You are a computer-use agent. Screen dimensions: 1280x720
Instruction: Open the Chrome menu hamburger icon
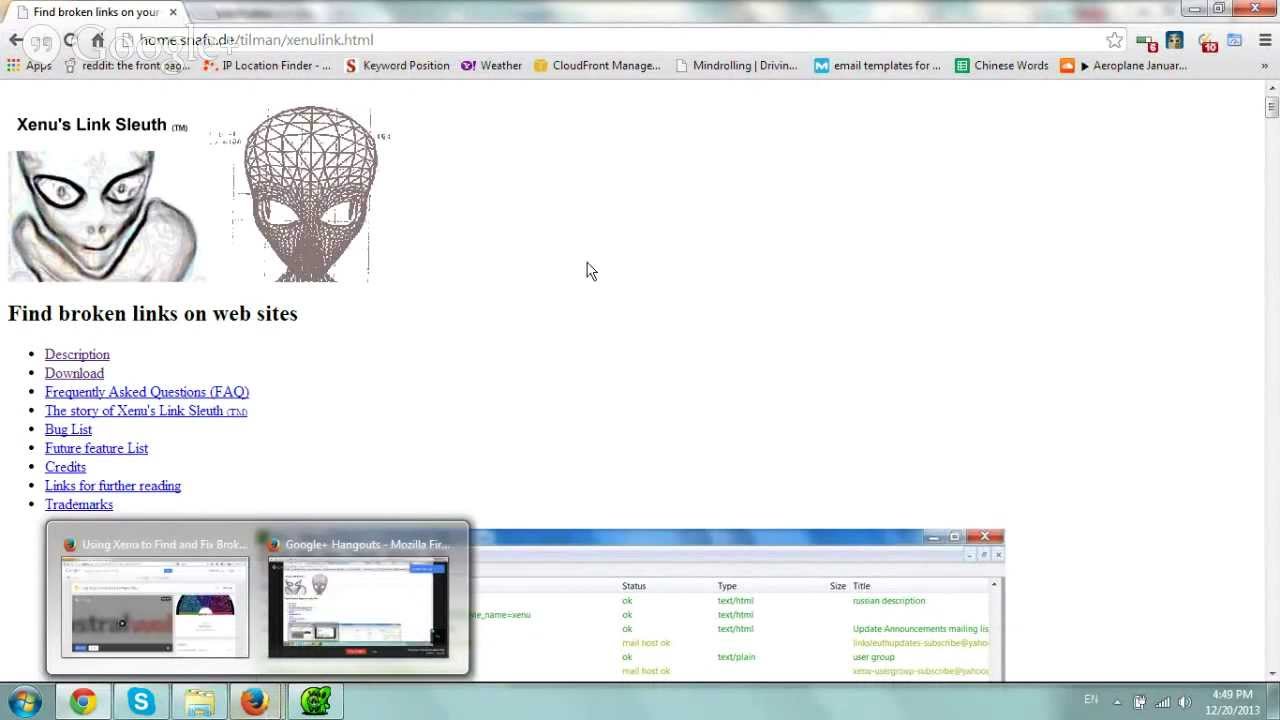tap(1265, 40)
